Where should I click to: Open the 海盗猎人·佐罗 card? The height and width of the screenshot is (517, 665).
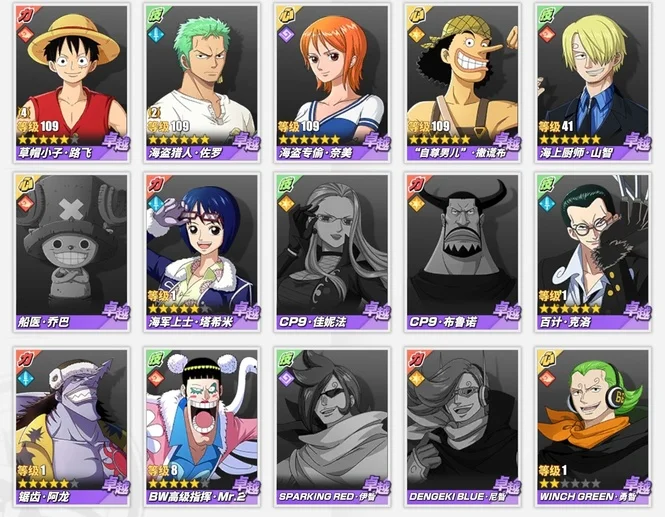pos(202,84)
